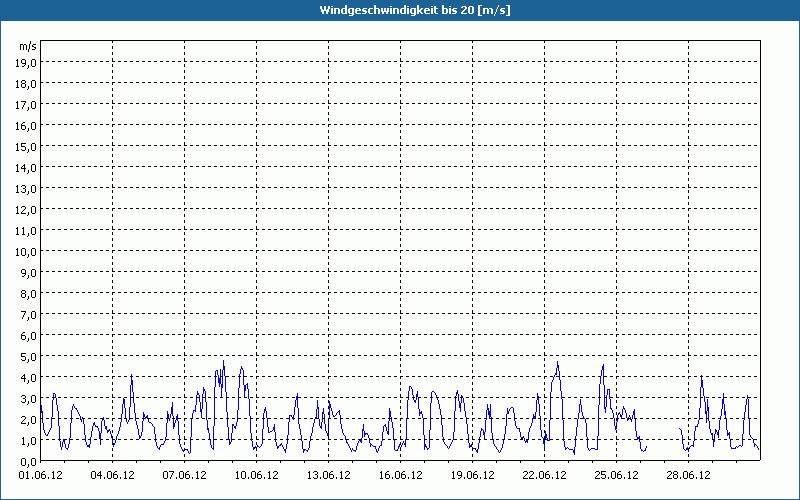Viewport: 800px width, 500px height.
Task: Click the 07.06.12 date label
Action: coord(185,476)
